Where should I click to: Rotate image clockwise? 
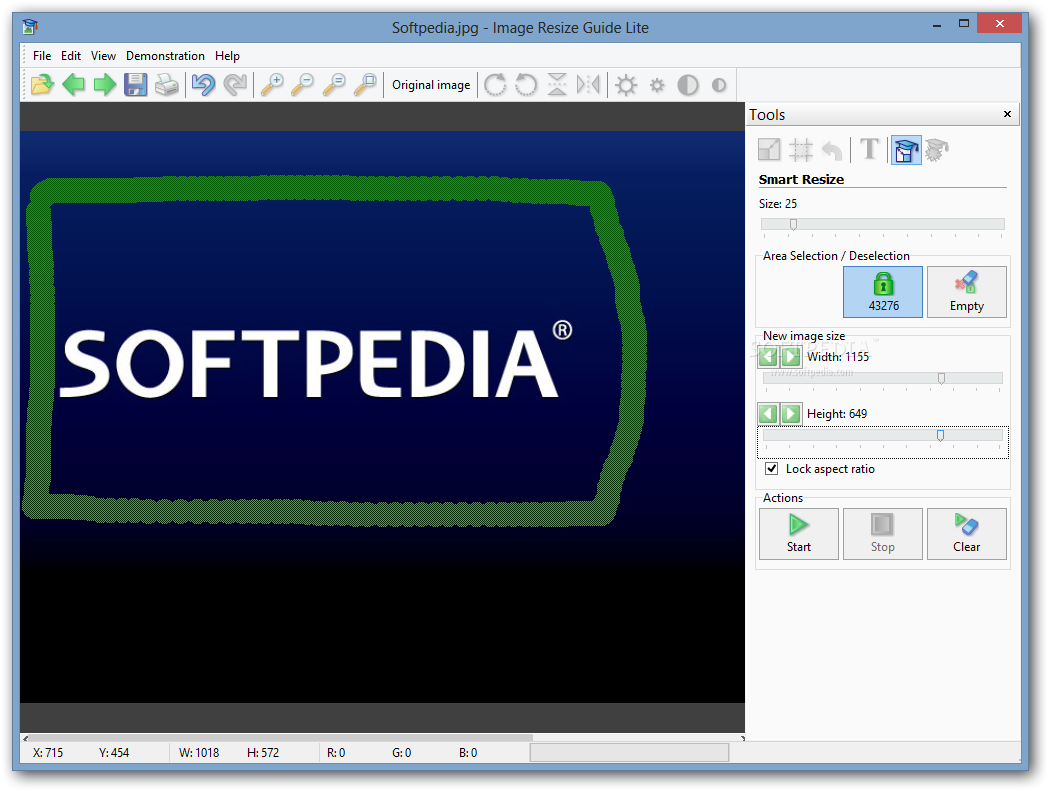(495, 85)
